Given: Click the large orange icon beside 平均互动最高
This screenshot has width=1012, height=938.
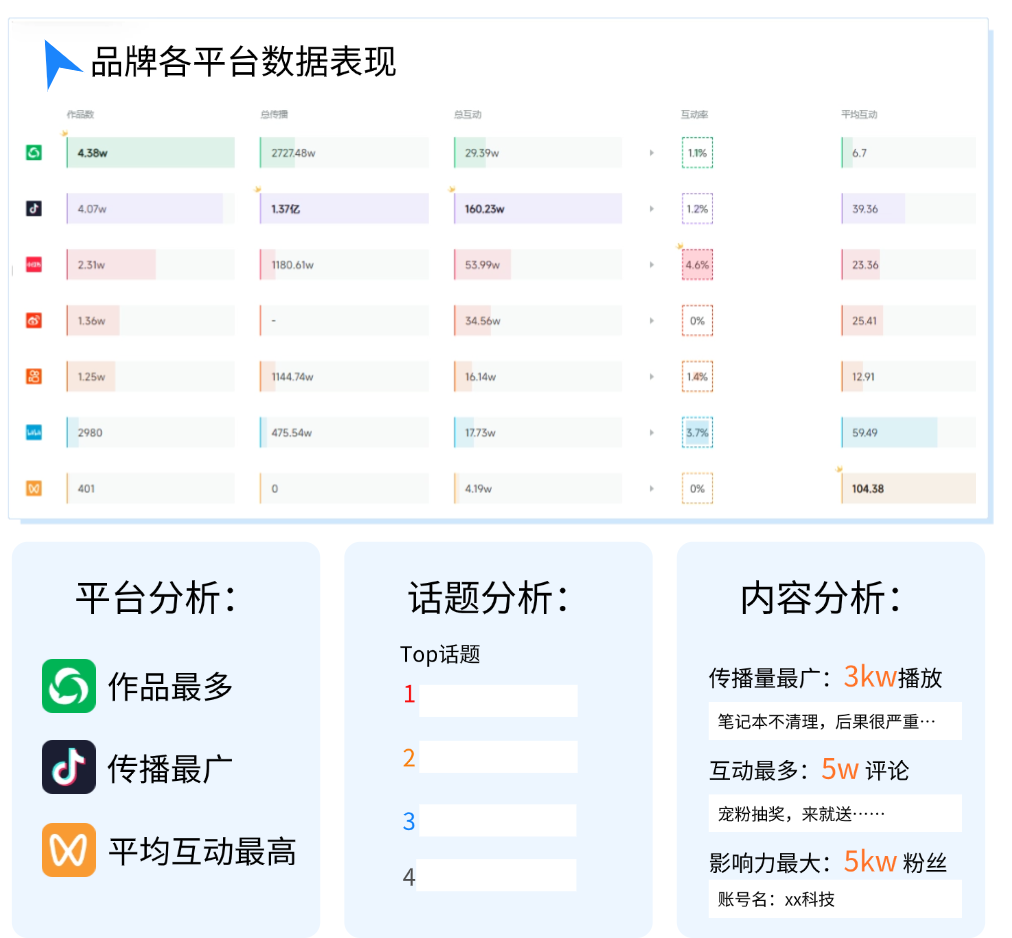Looking at the screenshot, I should (x=69, y=850).
